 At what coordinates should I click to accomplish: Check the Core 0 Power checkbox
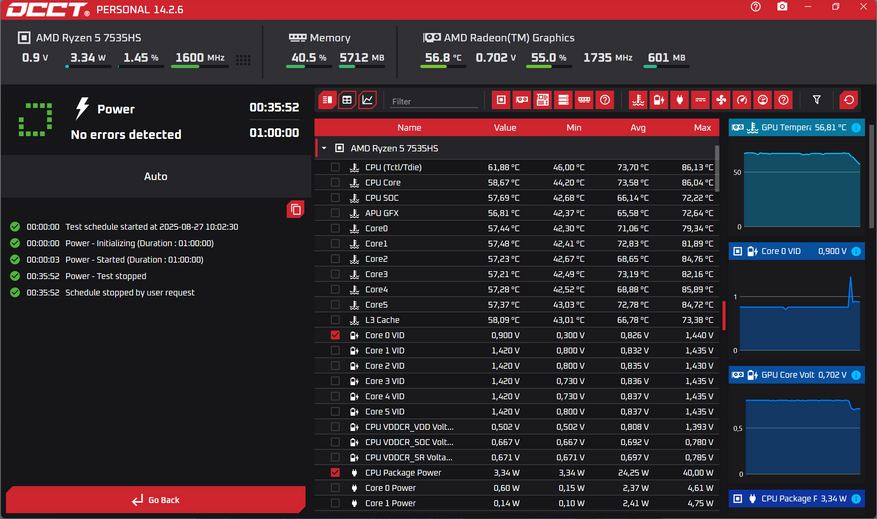click(x=335, y=488)
